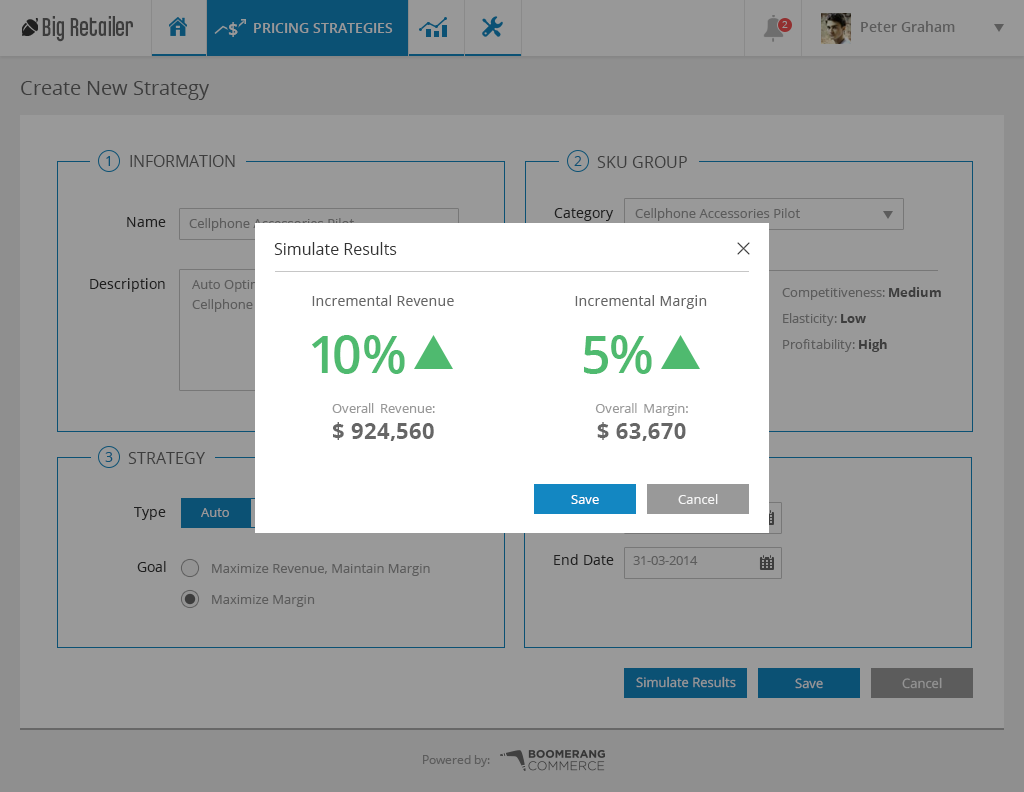This screenshot has height=792, width=1024.
Task: Click Peter Graham's profile avatar
Action: pyautogui.click(x=836, y=28)
